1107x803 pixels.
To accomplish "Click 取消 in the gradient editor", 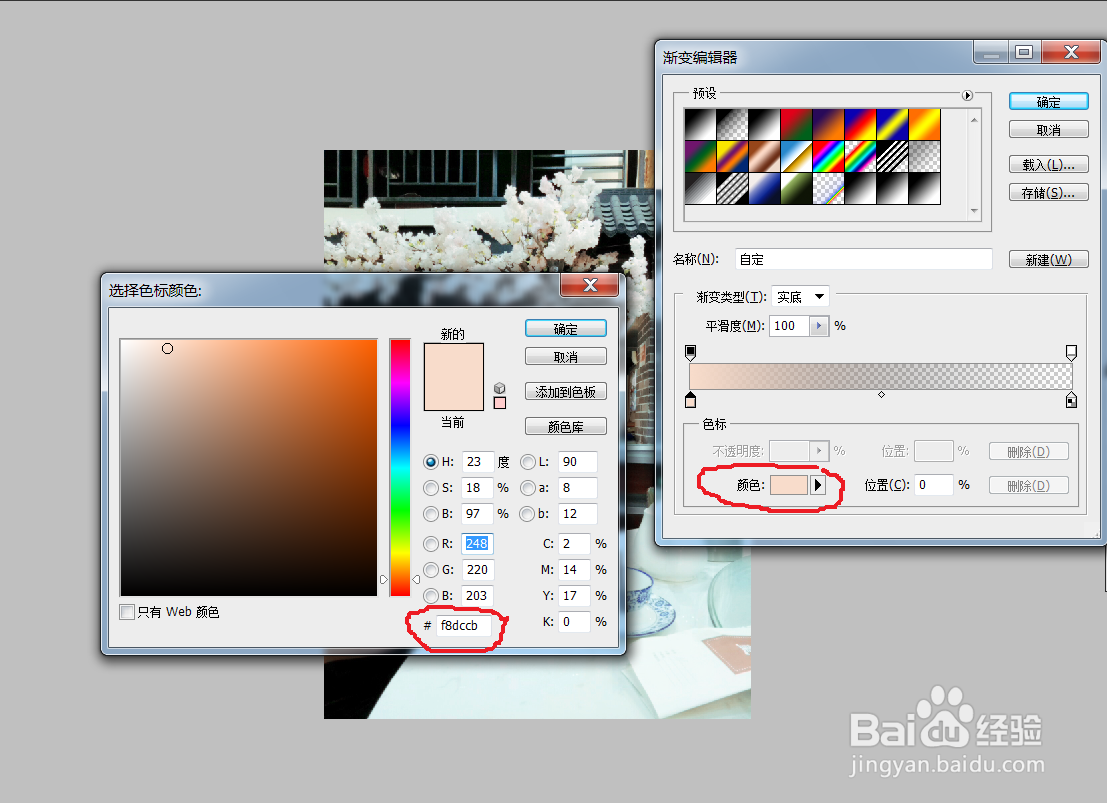I will (x=1048, y=130).
